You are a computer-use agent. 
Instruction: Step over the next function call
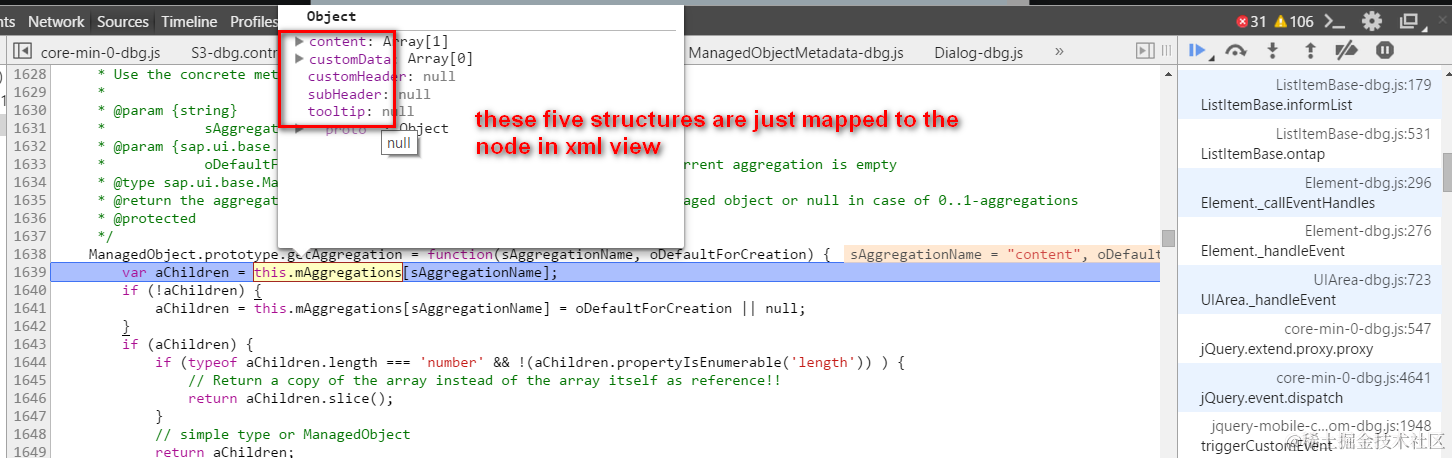click(1236, 50)
